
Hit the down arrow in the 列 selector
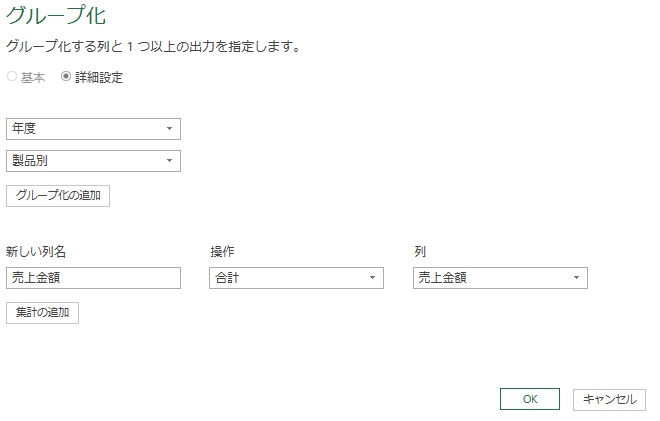point(576,278)
